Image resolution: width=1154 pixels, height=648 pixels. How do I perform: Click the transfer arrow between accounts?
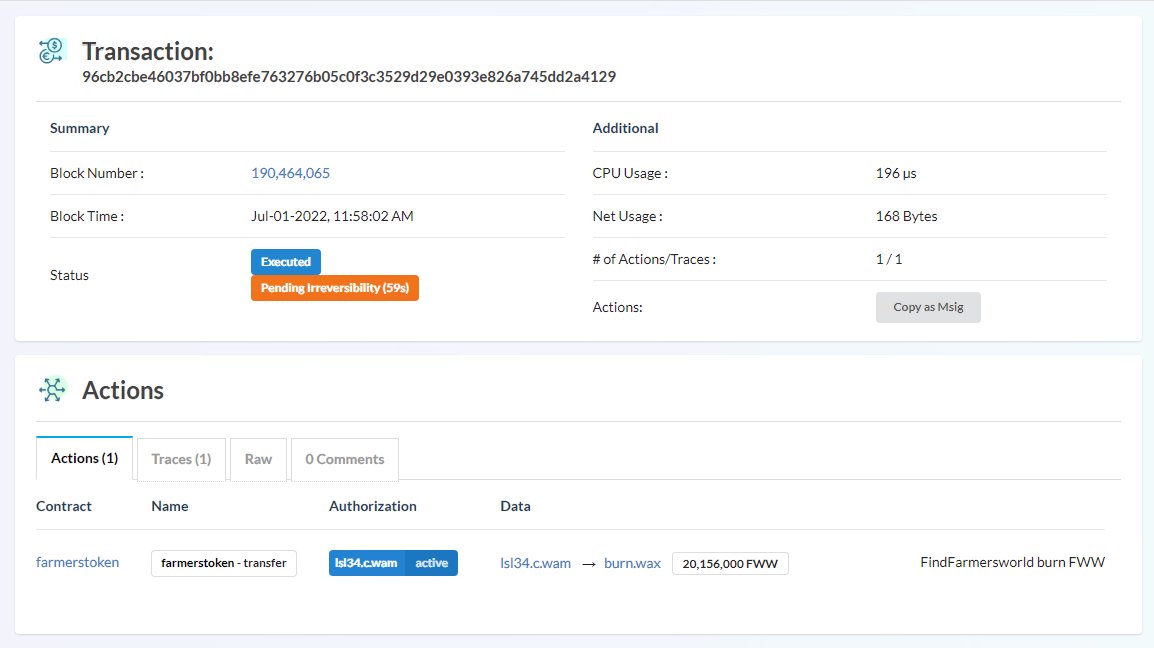[x=589, y=564]
